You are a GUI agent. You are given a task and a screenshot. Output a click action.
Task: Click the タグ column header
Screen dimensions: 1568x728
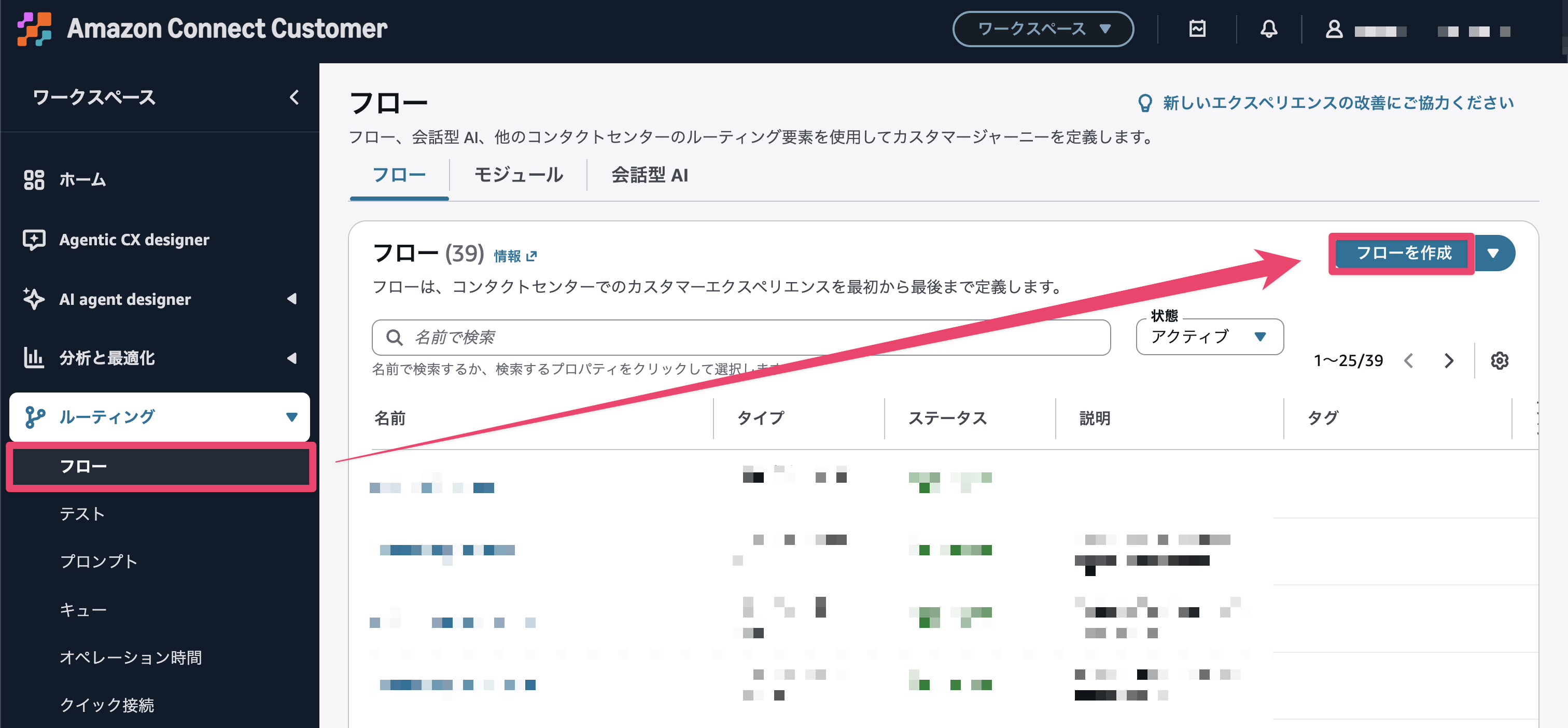point(1323,418)
